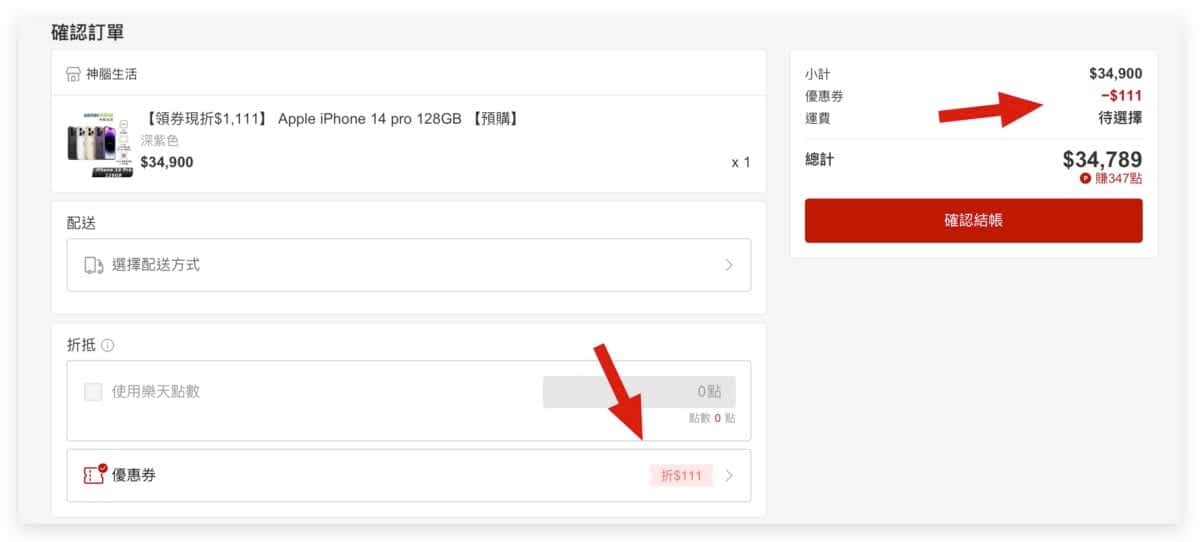Enable the 使用樂天點數 checkbox
Image resolution: width=1200 pixels, height=542 pixels.
click(93, 391)
